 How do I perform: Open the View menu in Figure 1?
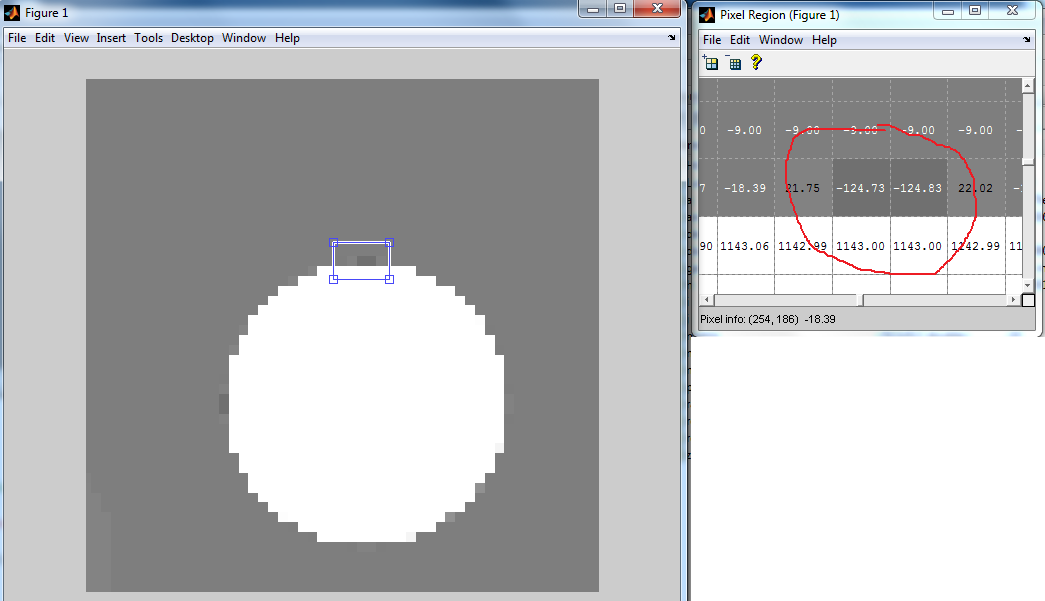click(76, 38)
